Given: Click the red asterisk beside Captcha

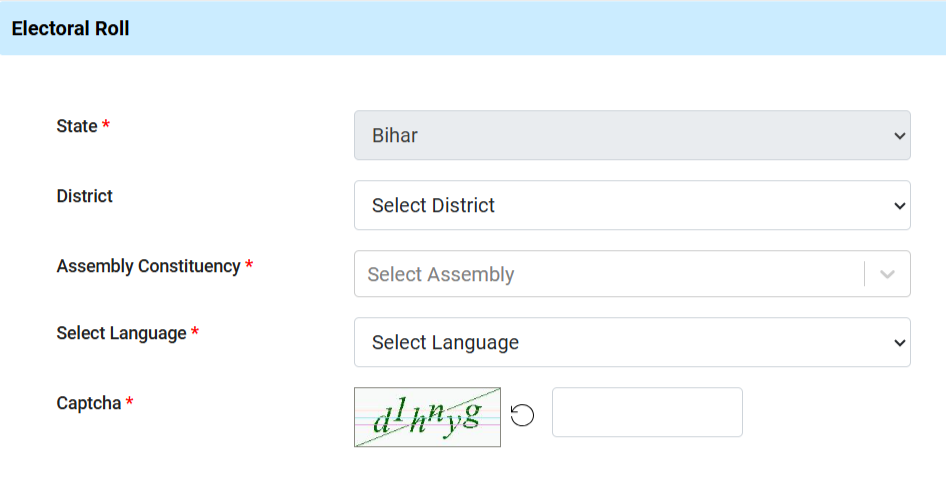Looking at the screenshot, I should [x=129, y=401].
